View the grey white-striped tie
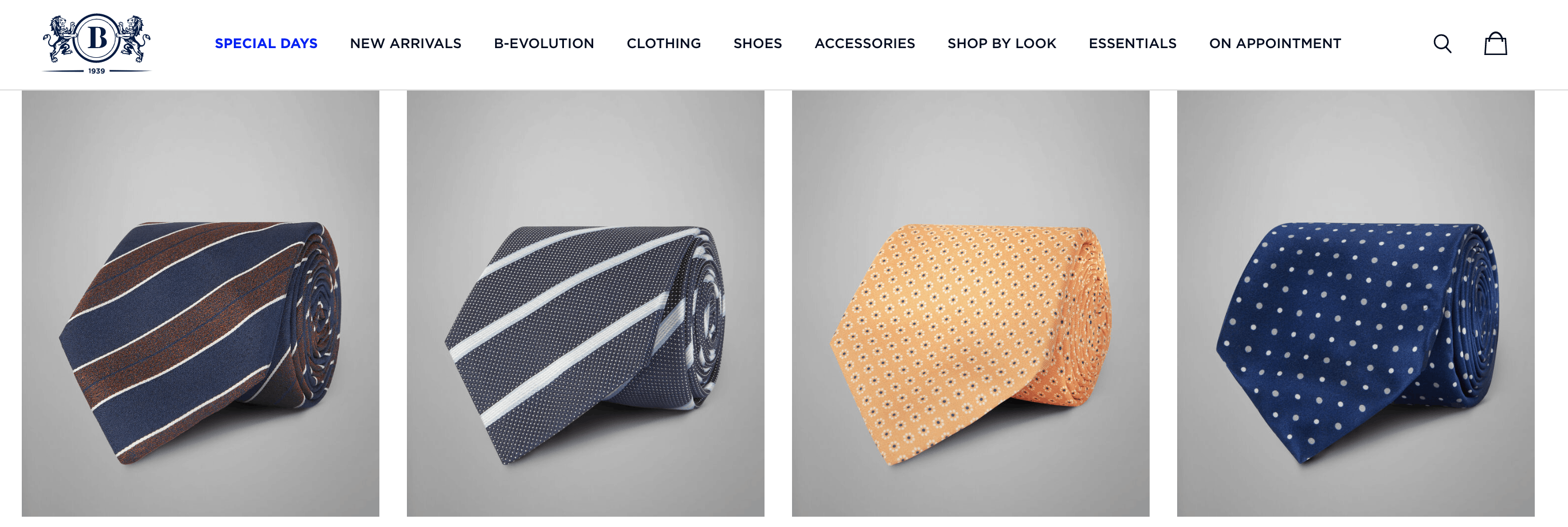The height and width of the screenshot is (527, 1568). click(585, 304)
